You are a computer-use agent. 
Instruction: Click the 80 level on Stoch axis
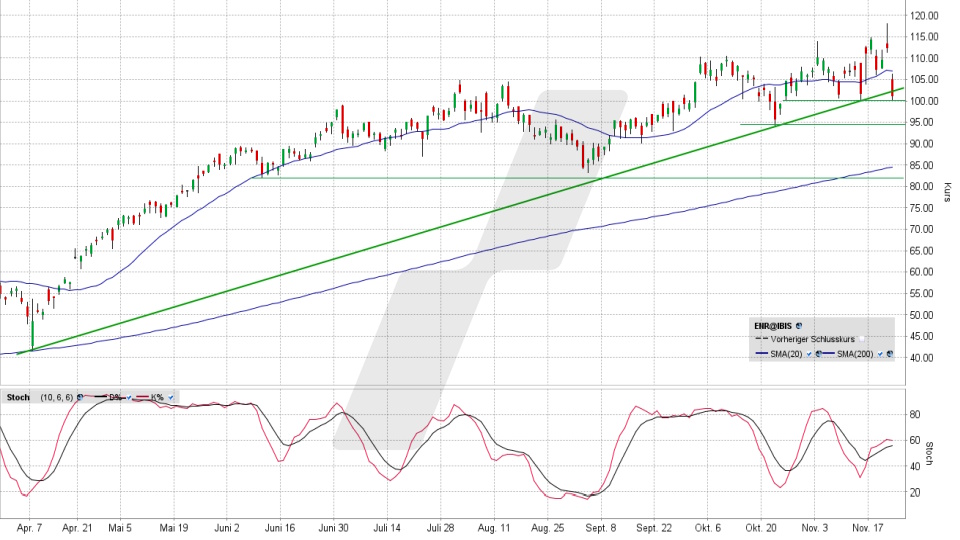(x=912, y=413)
